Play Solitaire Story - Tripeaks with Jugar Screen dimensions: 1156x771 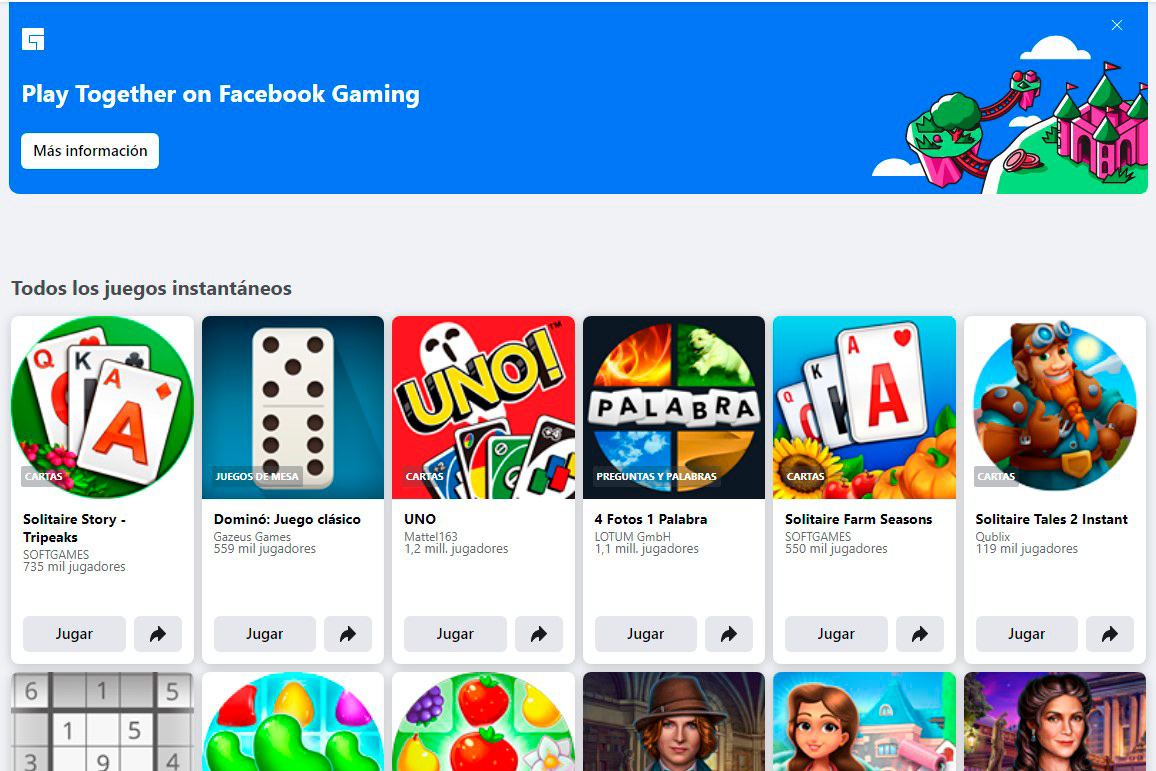(74, 634)
